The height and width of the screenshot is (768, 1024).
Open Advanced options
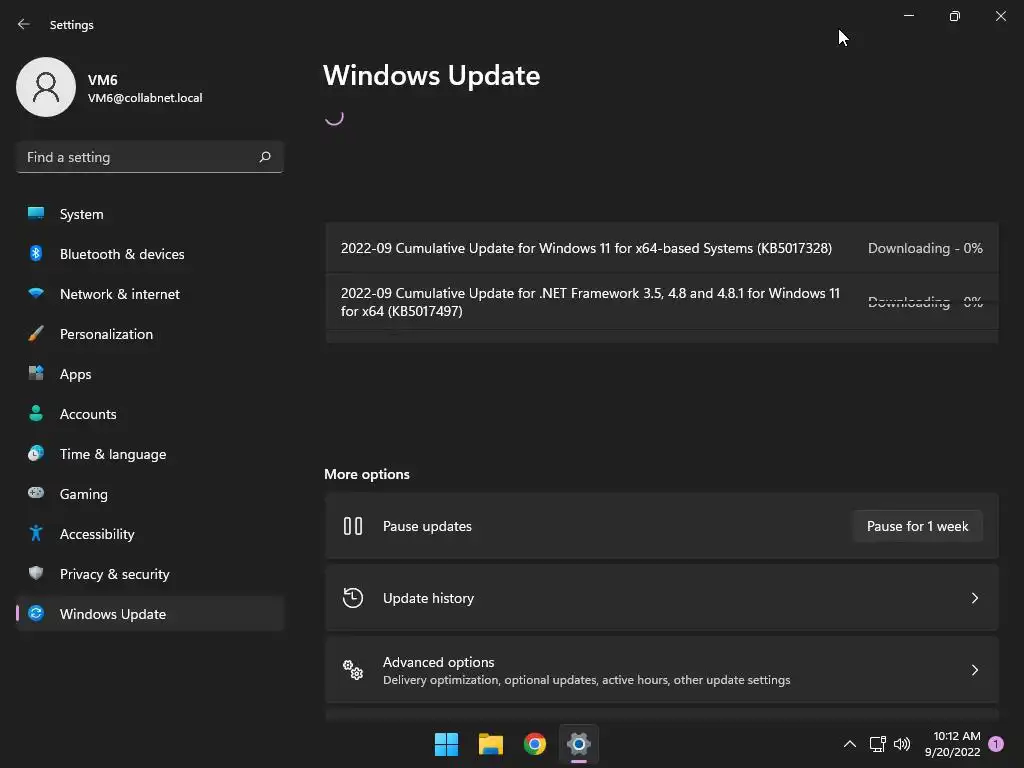(662, 670)
